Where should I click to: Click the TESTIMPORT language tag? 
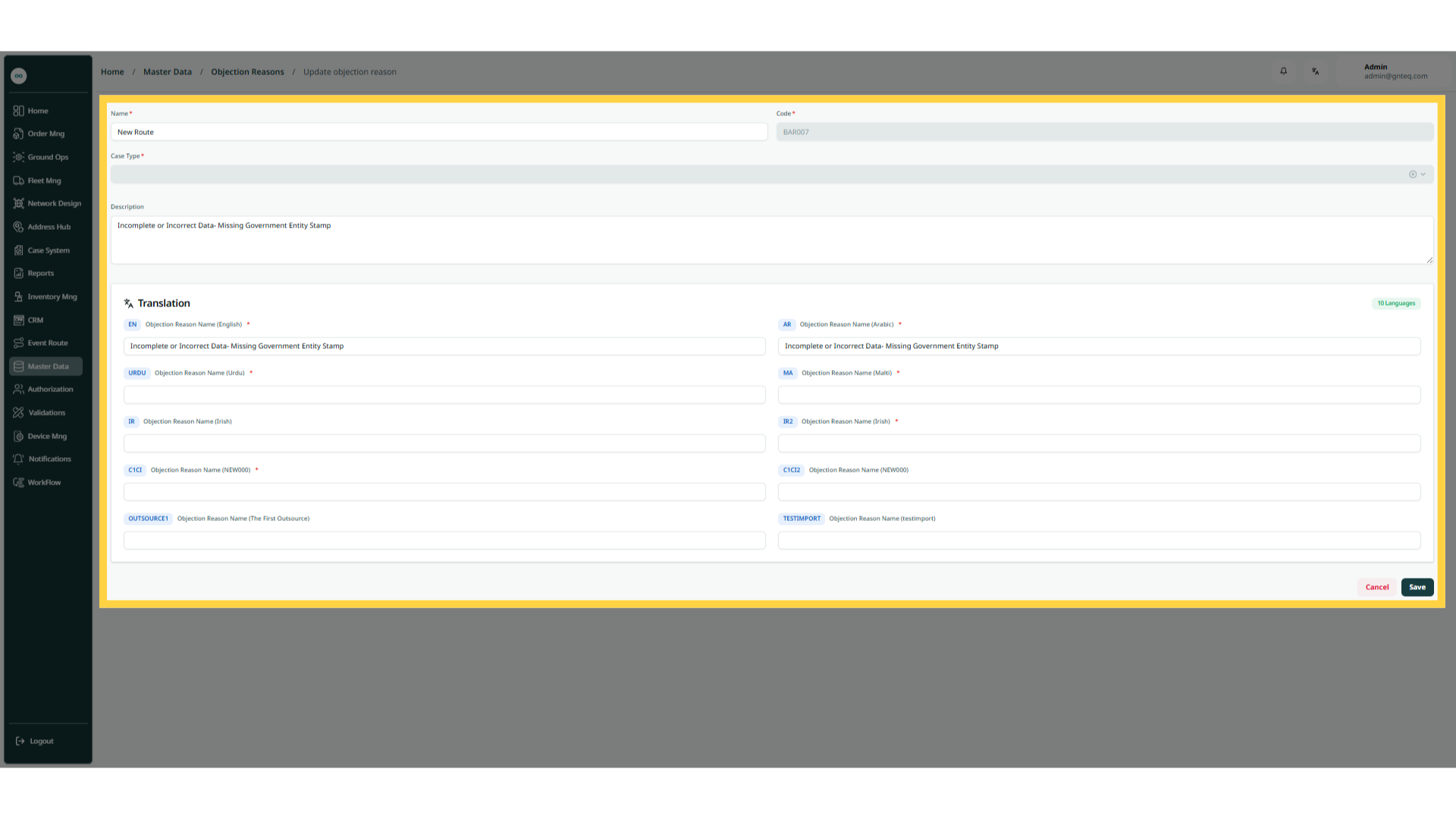[x=802, y=519]
